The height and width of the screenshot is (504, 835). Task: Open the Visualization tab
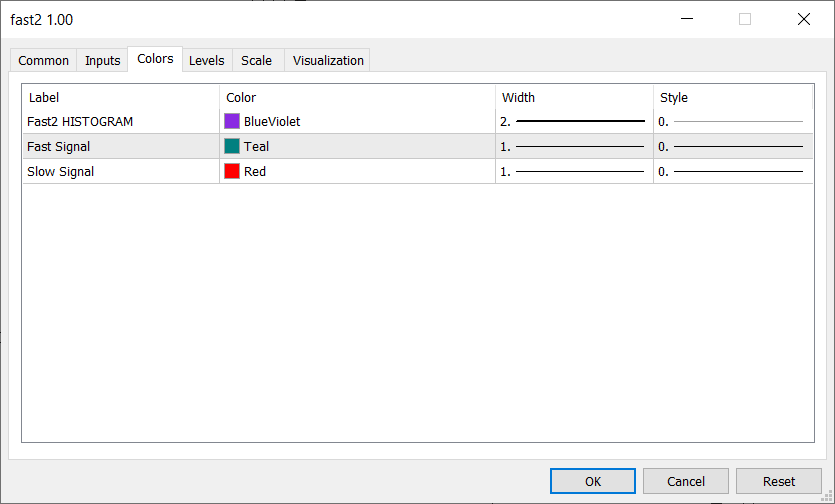[x=328, y=61]
